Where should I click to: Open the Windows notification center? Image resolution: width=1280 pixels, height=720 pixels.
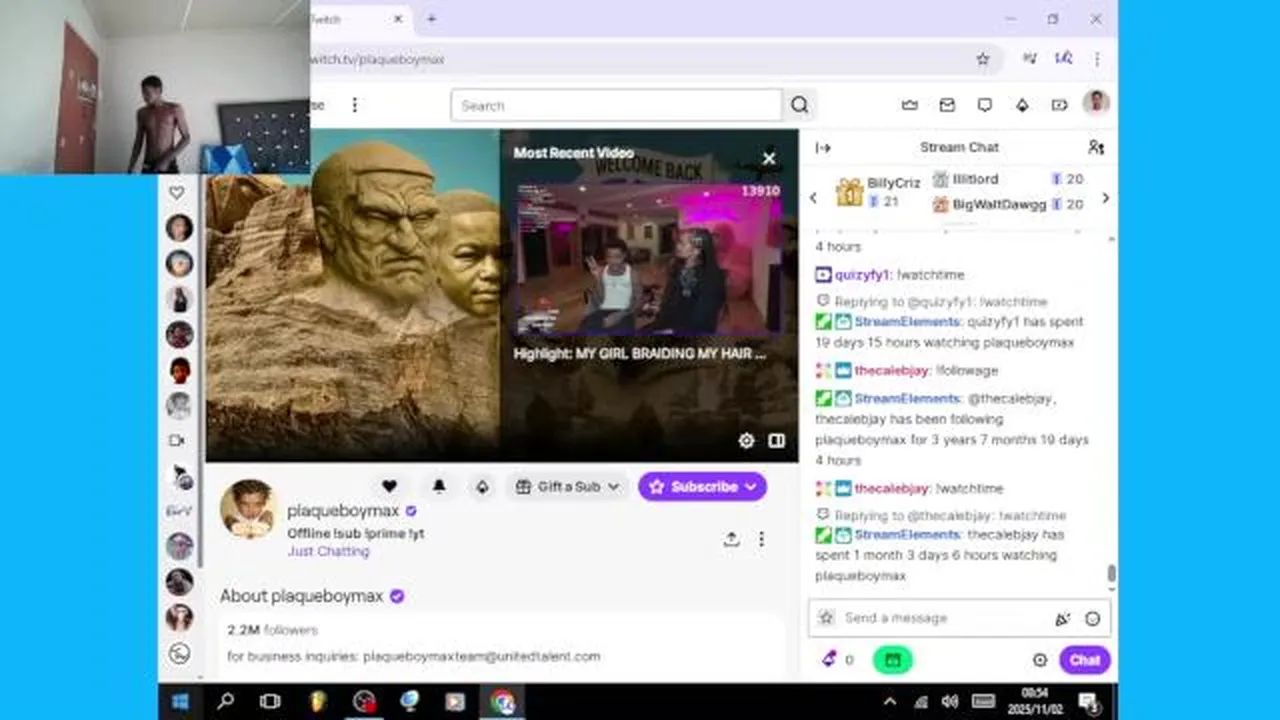pos(1089,702)
